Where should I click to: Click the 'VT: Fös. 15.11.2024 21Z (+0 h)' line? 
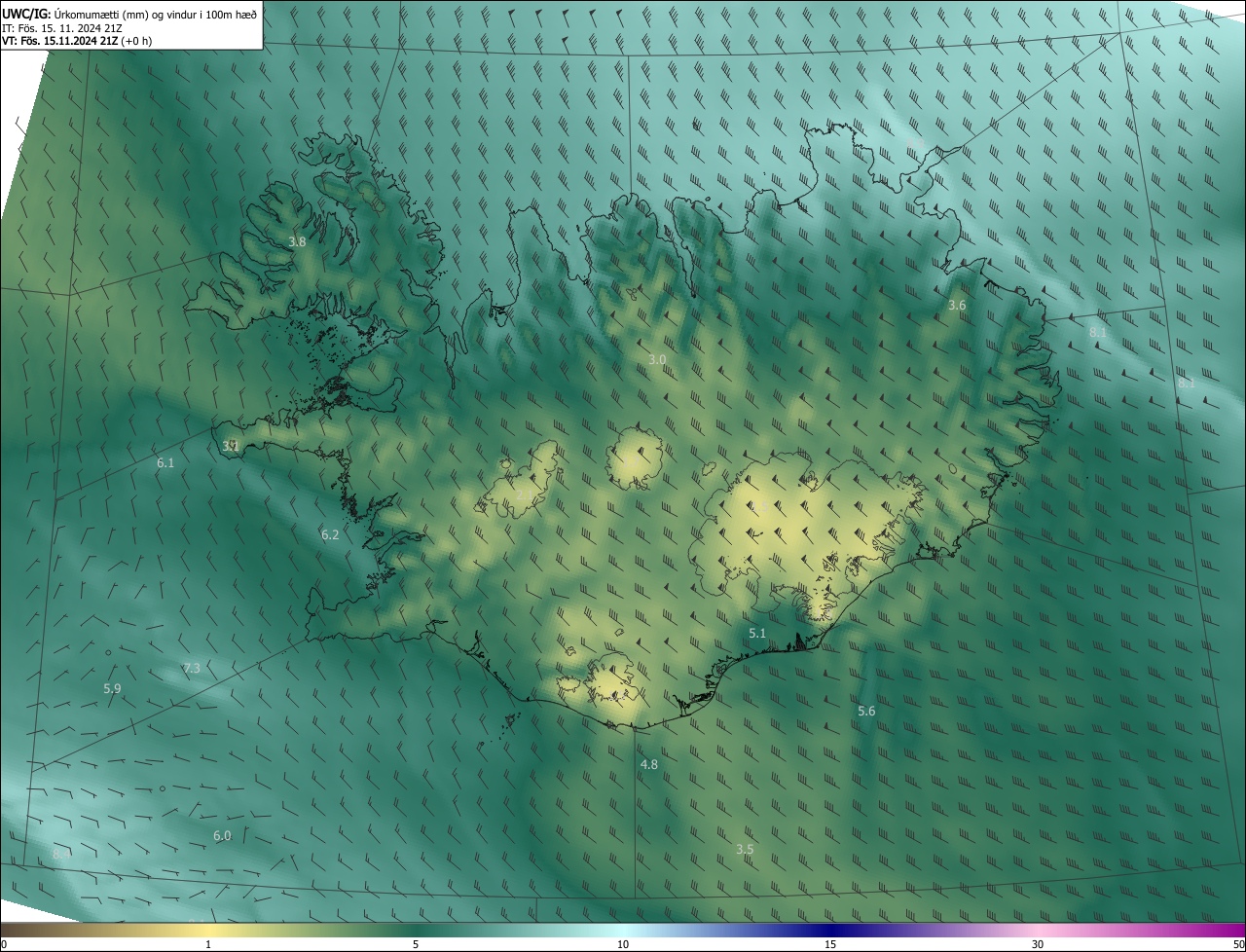click(76, 41)
